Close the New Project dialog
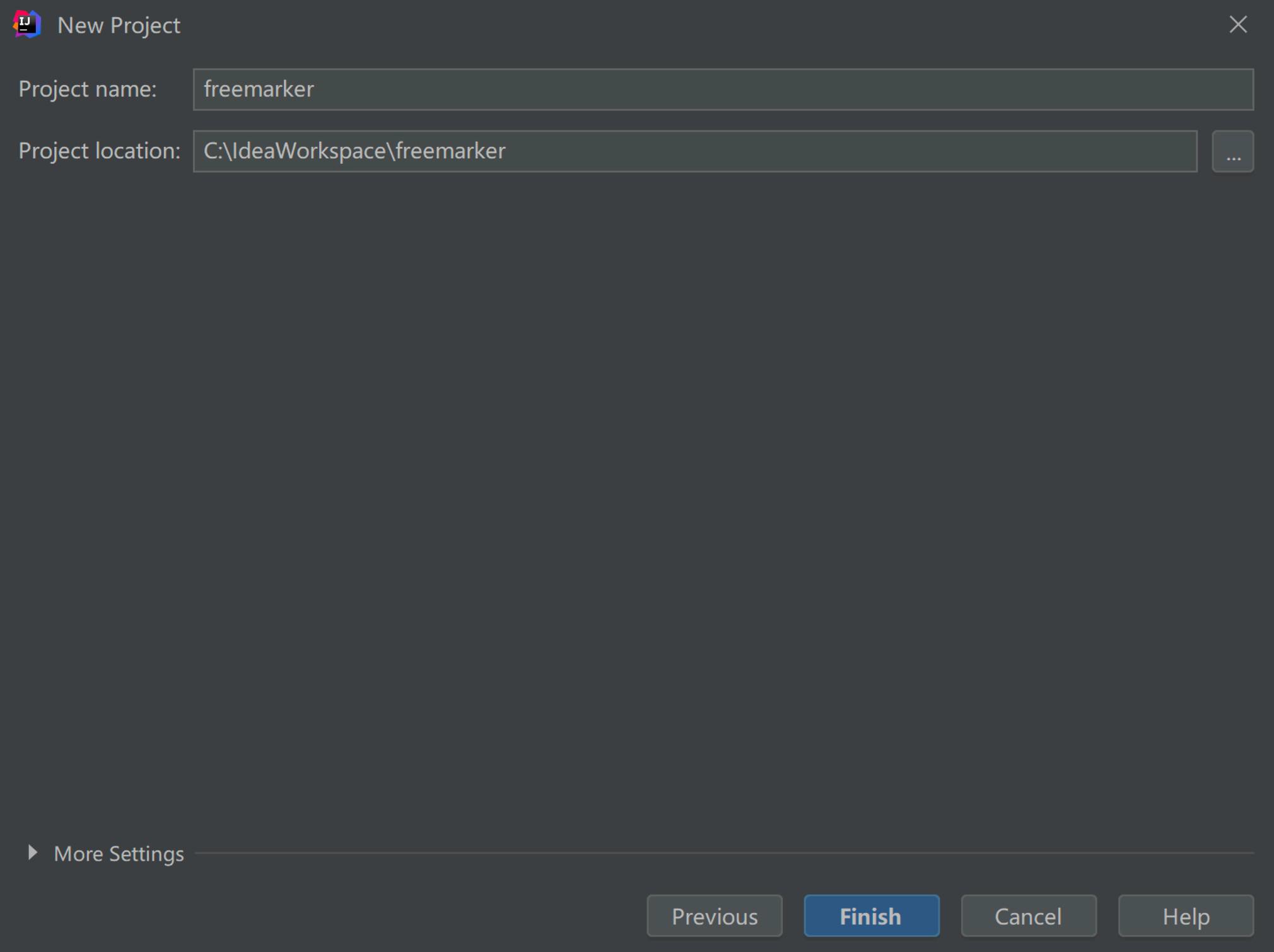 [1237, 25]
